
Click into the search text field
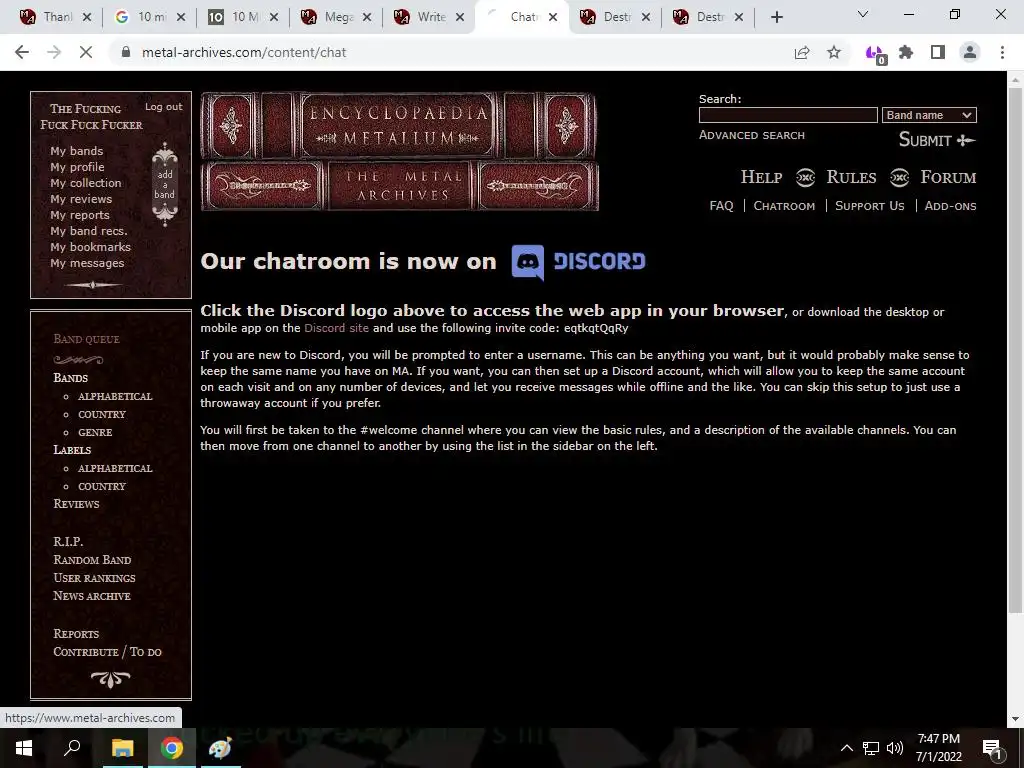click(788, 115)
